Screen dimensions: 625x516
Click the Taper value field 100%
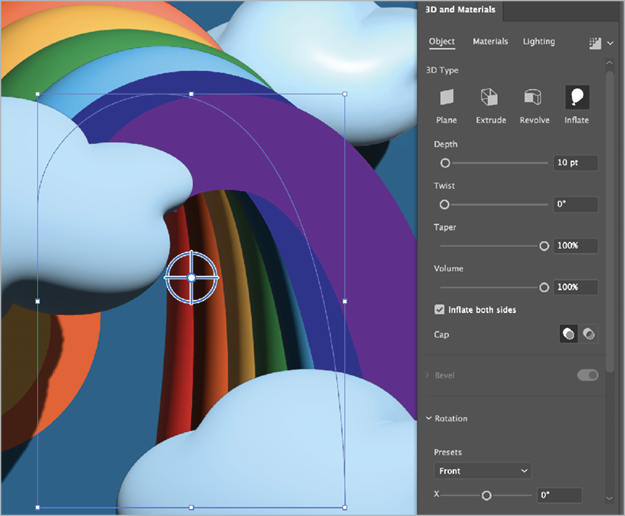(576, 245)
